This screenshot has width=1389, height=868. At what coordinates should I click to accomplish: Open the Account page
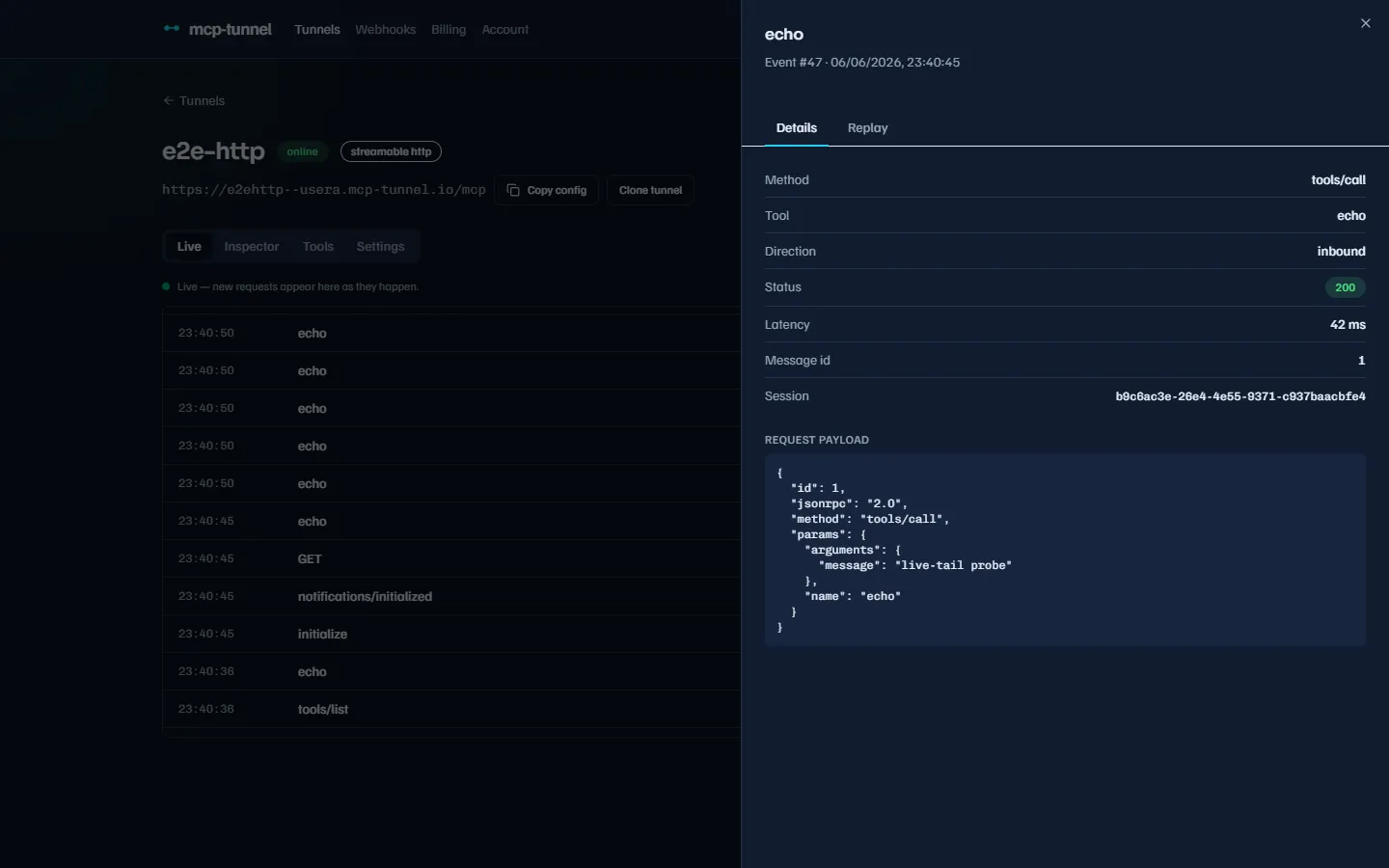coord(505,30)
